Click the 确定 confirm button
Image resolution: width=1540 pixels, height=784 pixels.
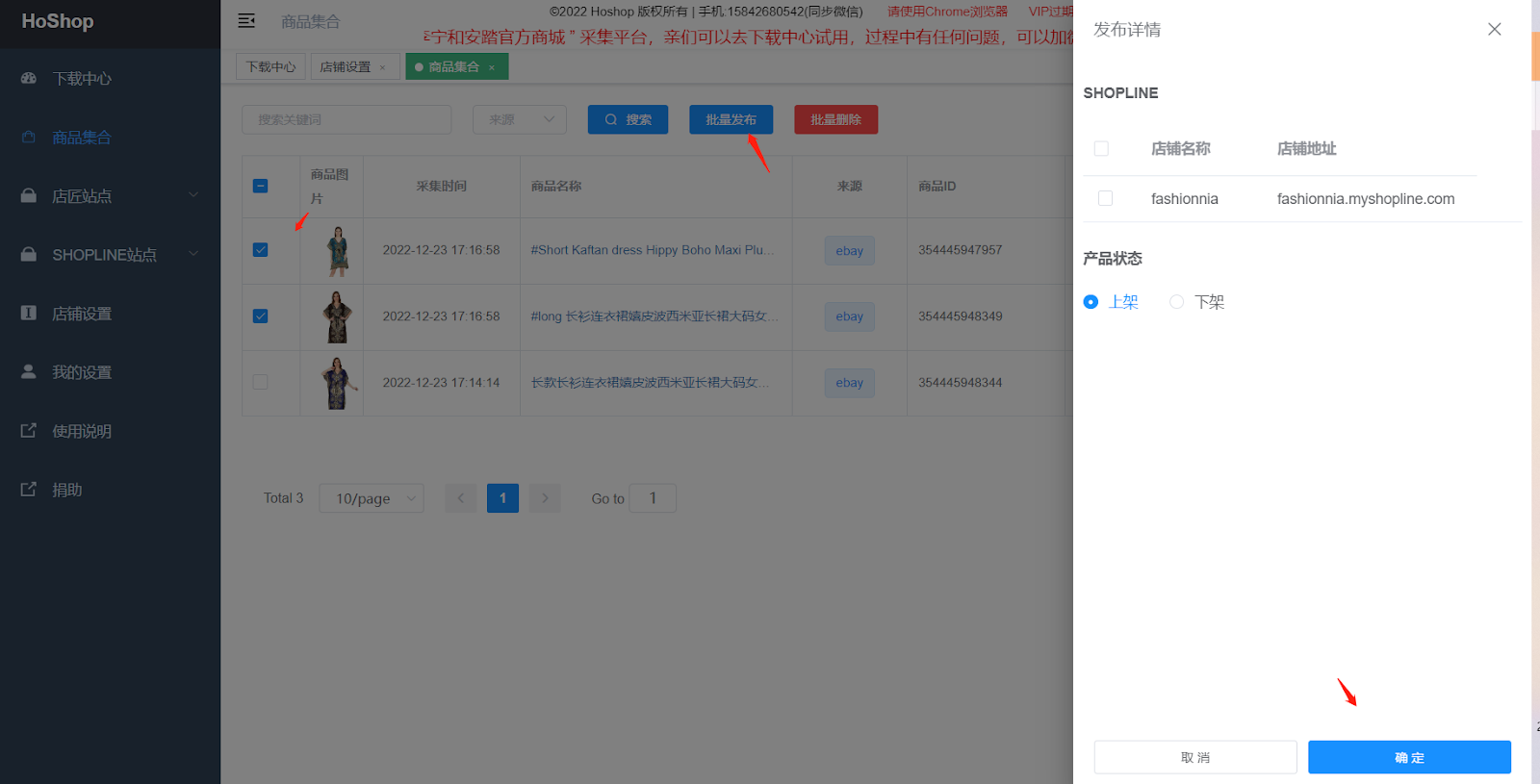click(x=1408, y=757)
